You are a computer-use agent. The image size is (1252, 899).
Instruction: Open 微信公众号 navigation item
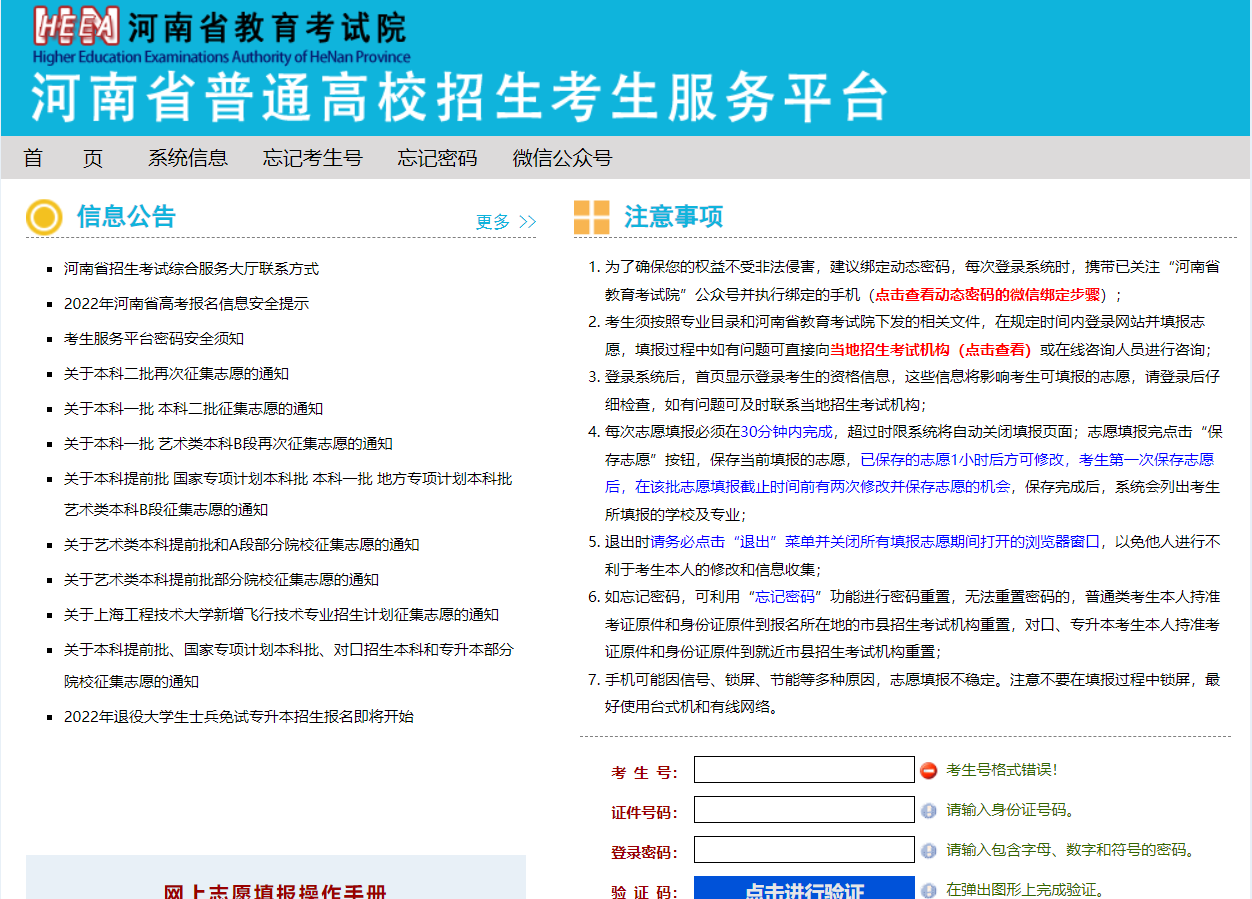pos(562,158)
